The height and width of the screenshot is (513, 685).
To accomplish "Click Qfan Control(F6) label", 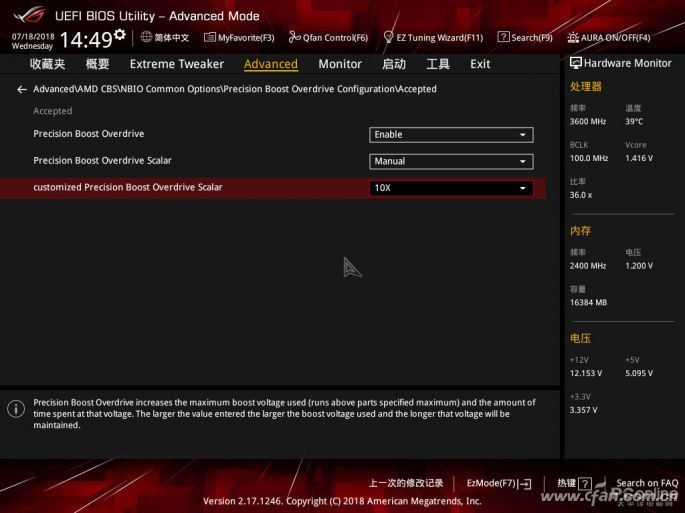I will pos(336,38).
